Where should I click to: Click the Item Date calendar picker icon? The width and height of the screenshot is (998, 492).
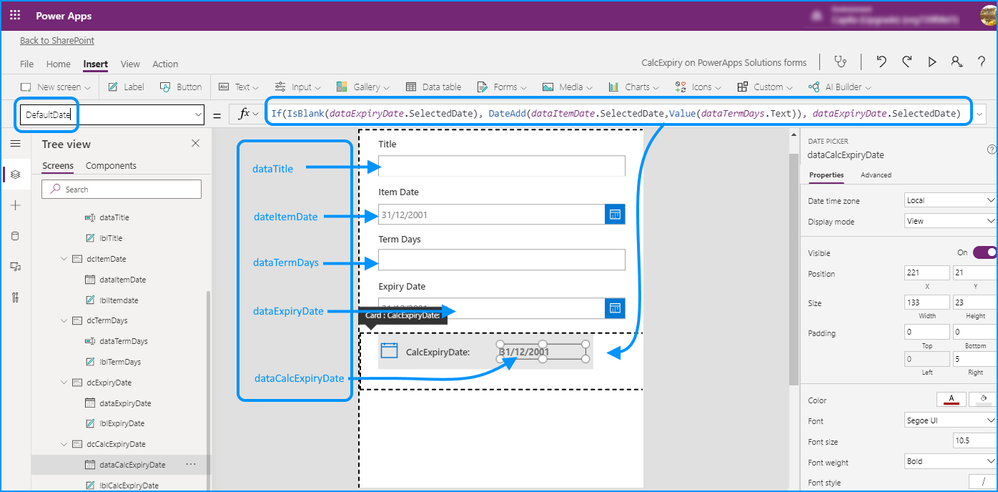click(615, 214)
